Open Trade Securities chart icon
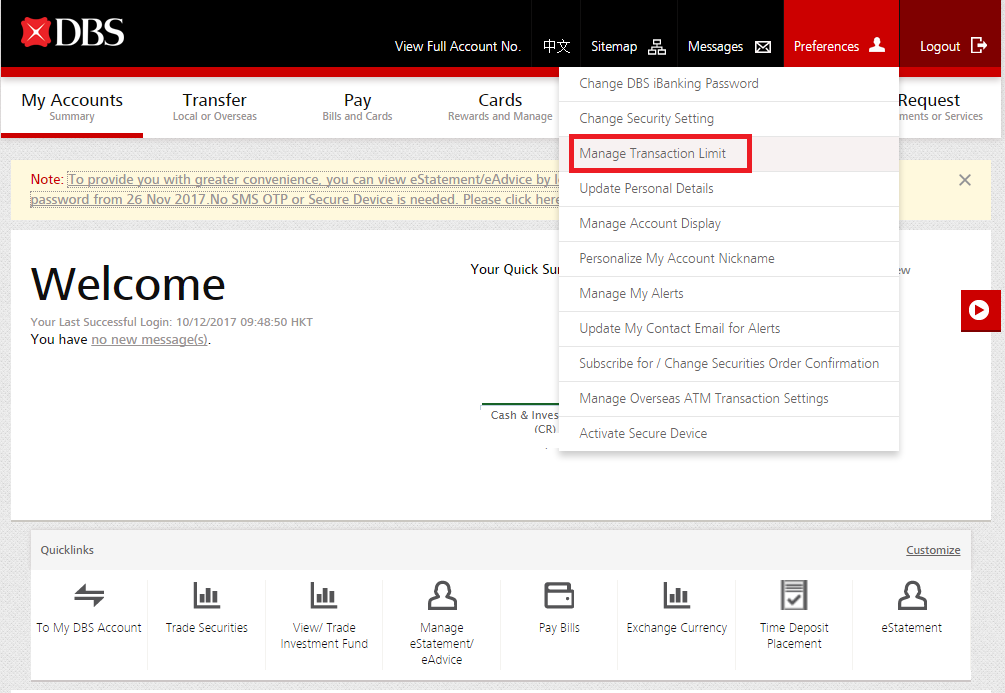This screenshot has width=1005, height=693. (206, 596)
